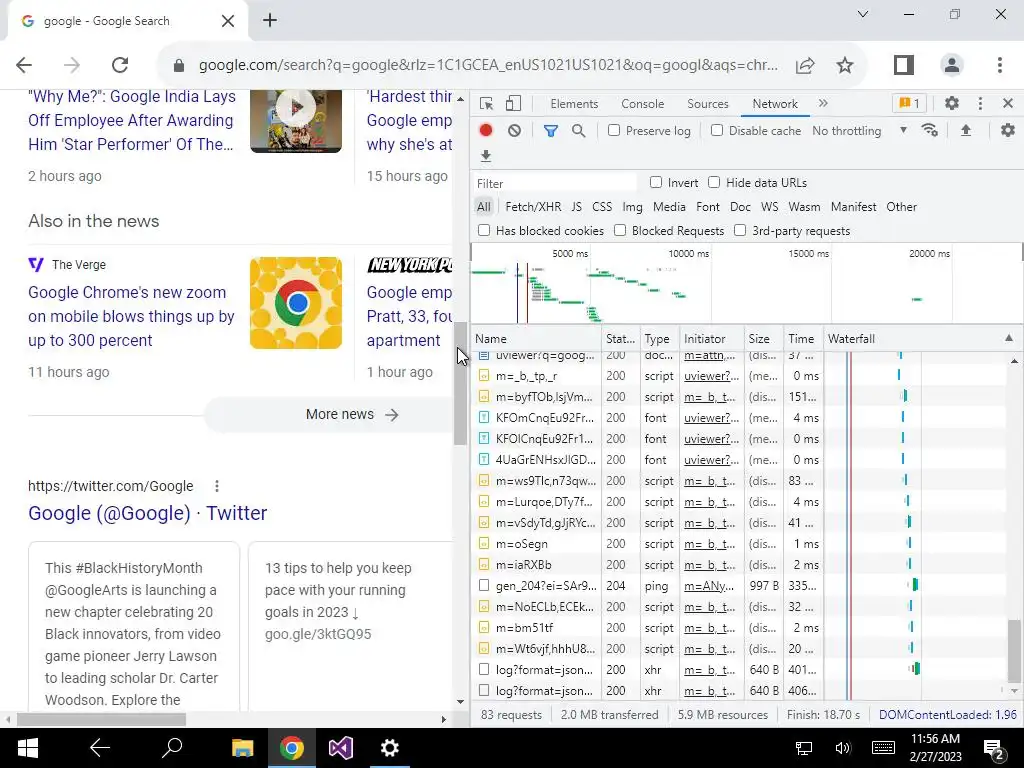Open the Chrome profile avatar
The image size is (1024, 768).
point(952,65)
